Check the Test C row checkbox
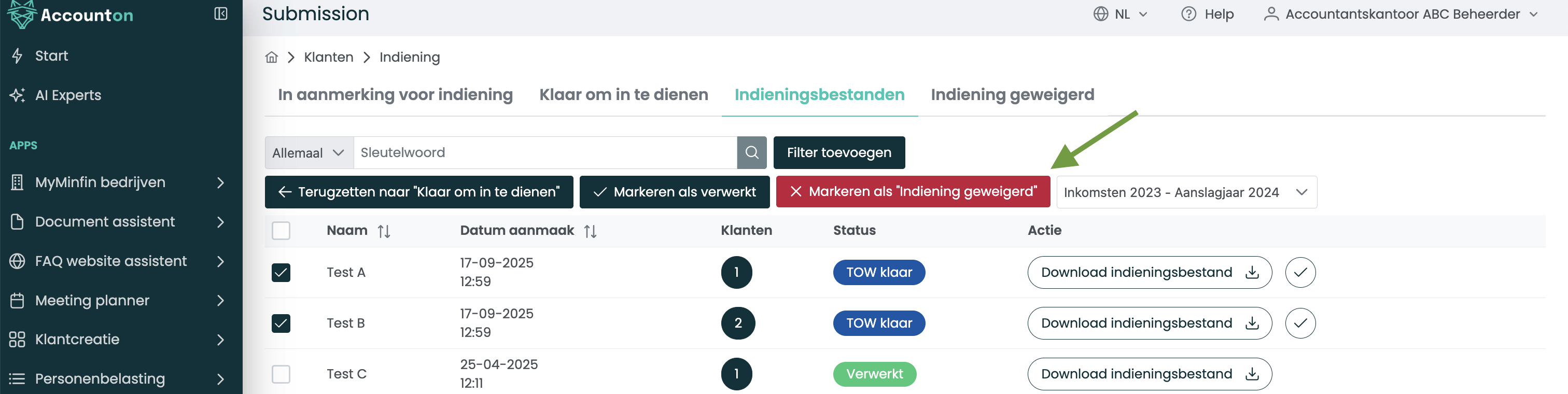This screenshot has height=394, width=1568. pyautogui.click(x=281, y=373)
